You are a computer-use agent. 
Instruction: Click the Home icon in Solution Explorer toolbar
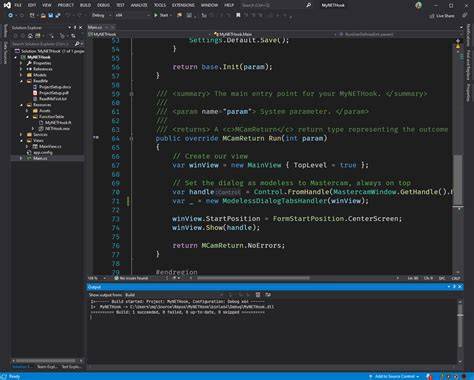coord(30,36)
